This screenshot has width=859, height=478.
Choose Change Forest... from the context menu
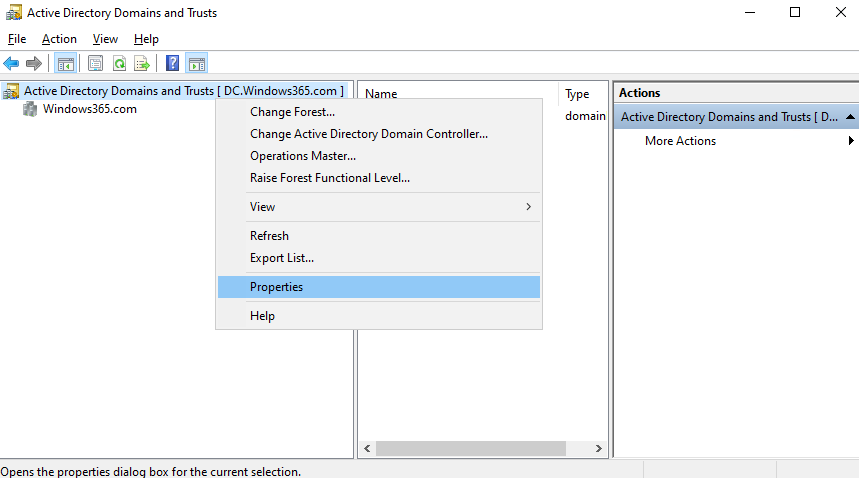tap(379, 112)
